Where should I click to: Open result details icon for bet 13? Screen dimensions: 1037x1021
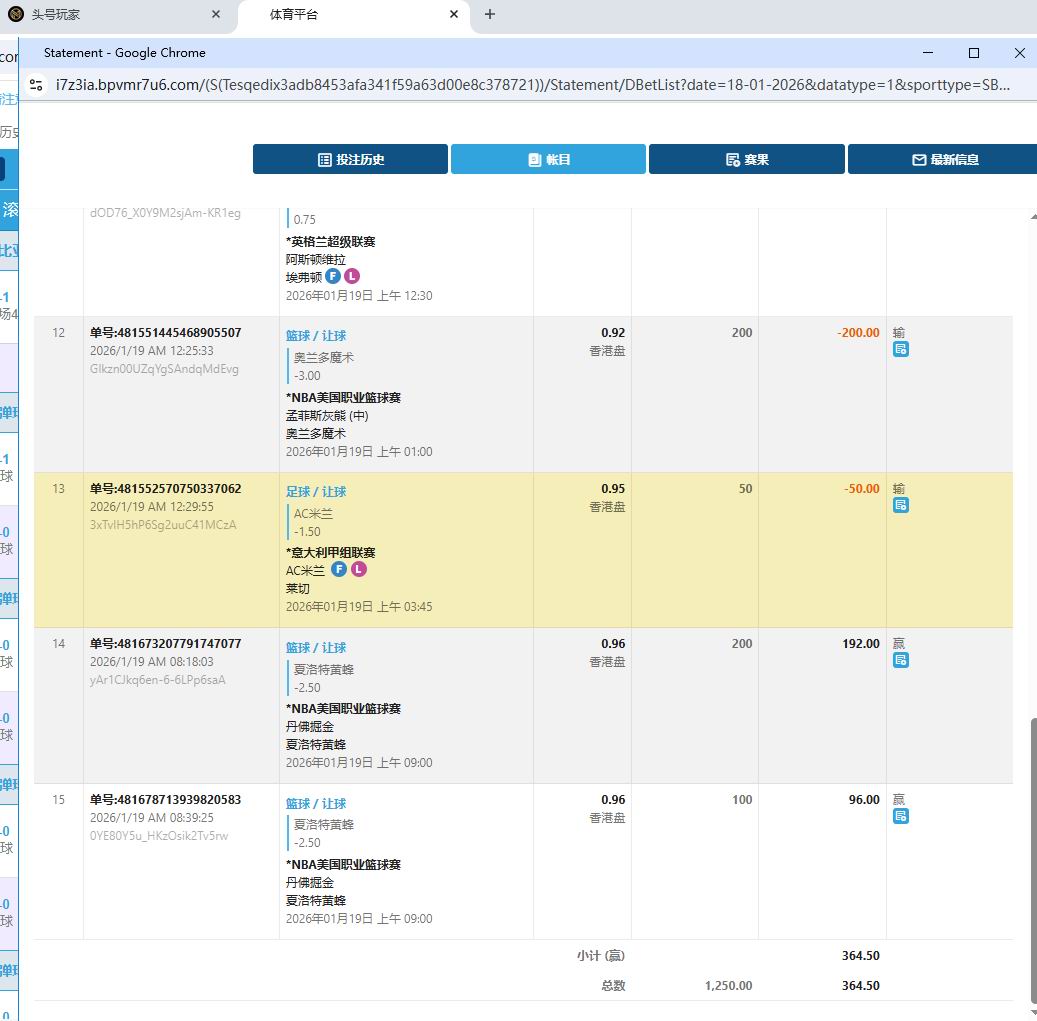coord(900,505)
